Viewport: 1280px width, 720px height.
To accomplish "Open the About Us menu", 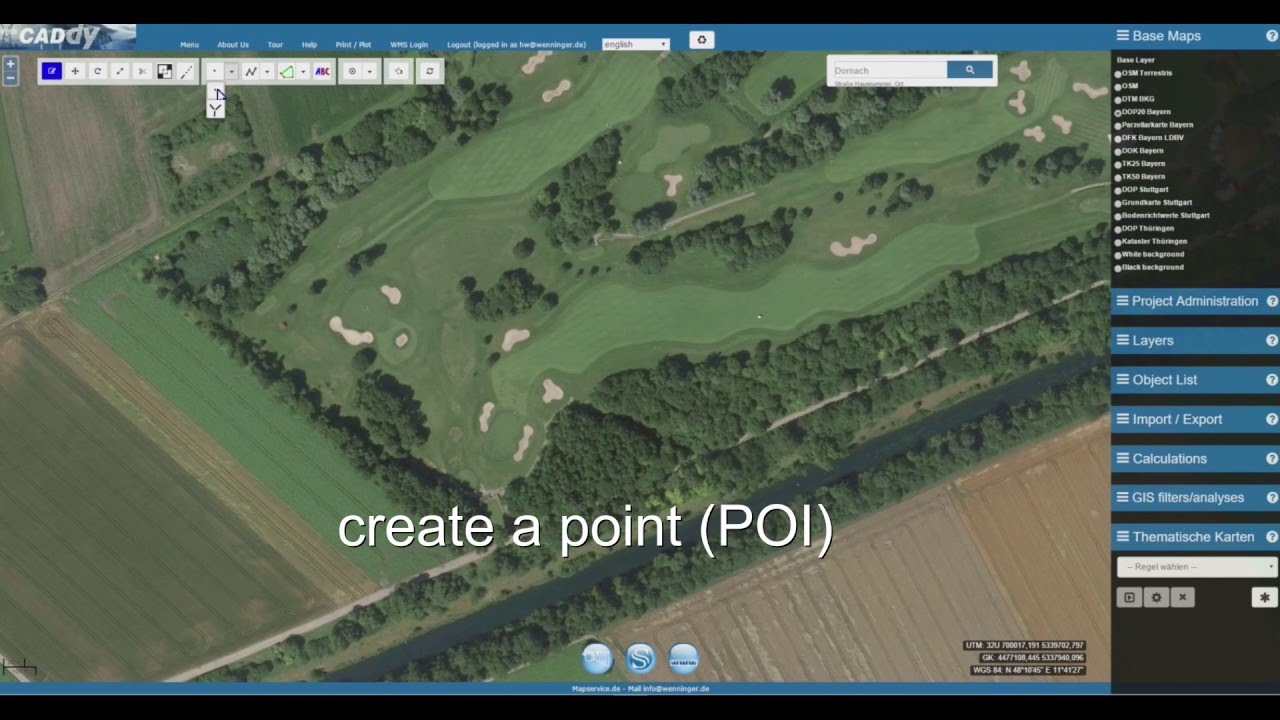I will (x=233, y=45).
